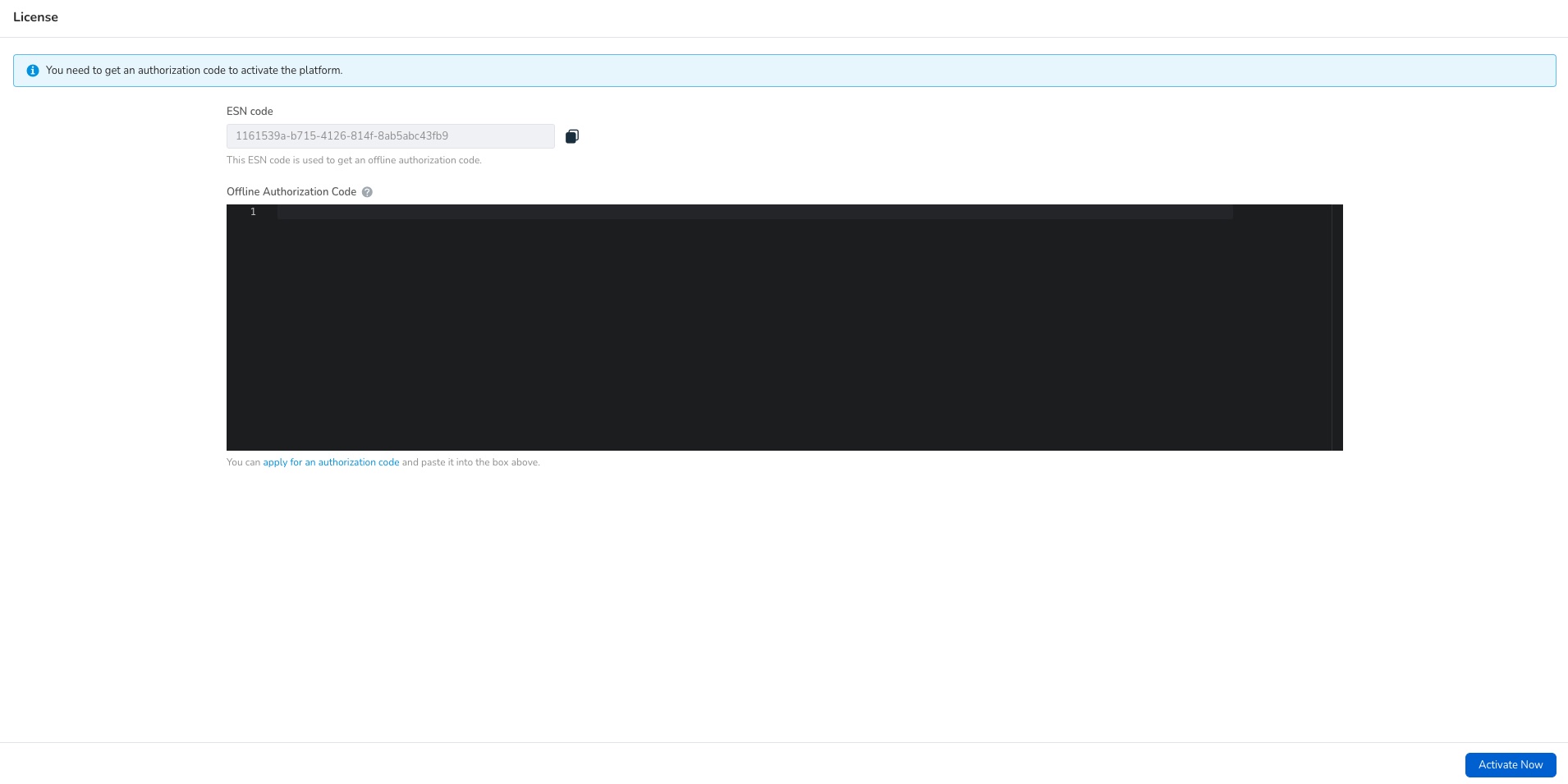
Task: Click the License page heading
Action: tap(35, 17)
